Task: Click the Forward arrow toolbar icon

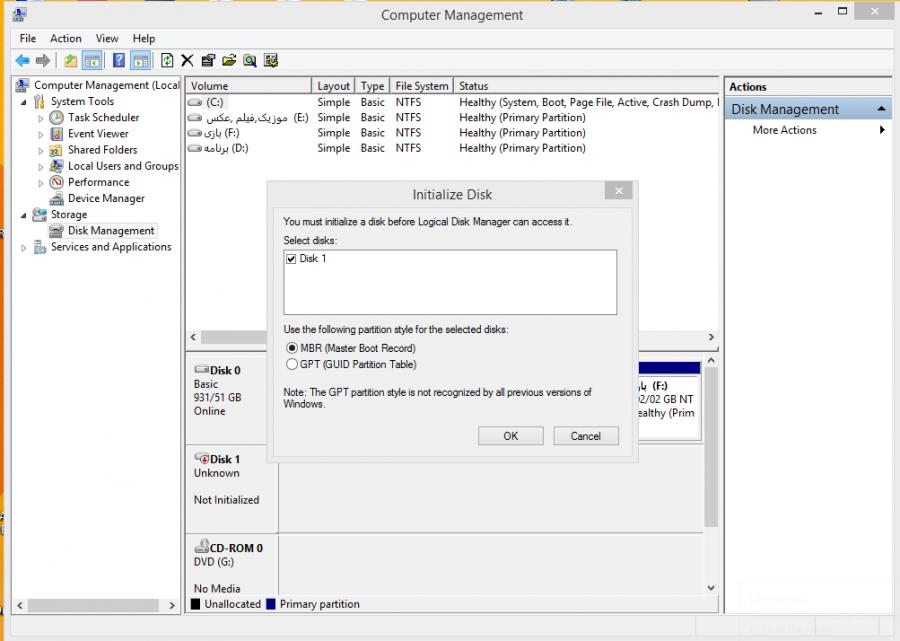Action: 43,60
